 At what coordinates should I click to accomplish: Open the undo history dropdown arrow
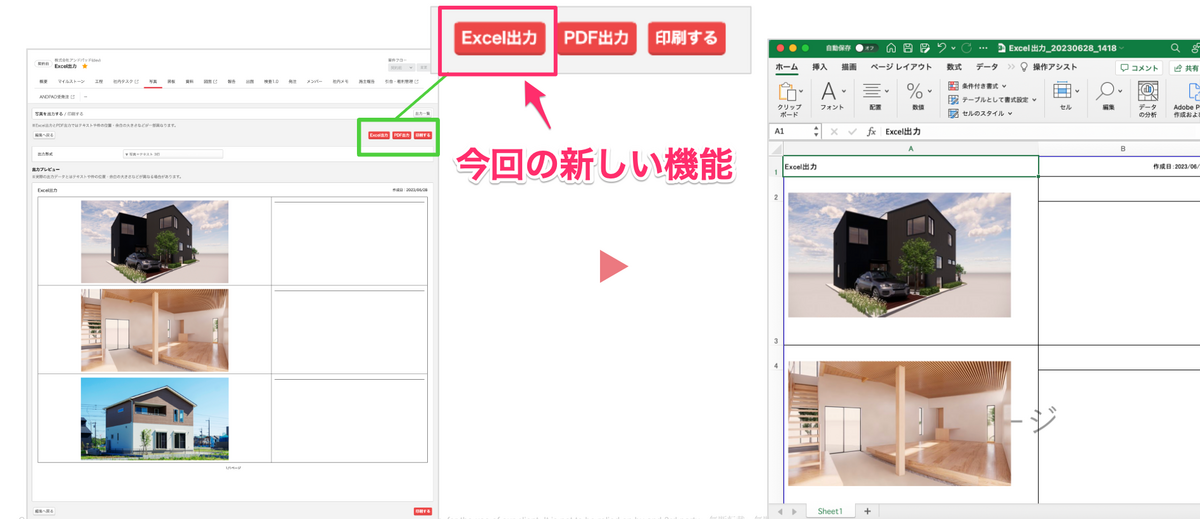pyautogui.click(x=953, y=48)
